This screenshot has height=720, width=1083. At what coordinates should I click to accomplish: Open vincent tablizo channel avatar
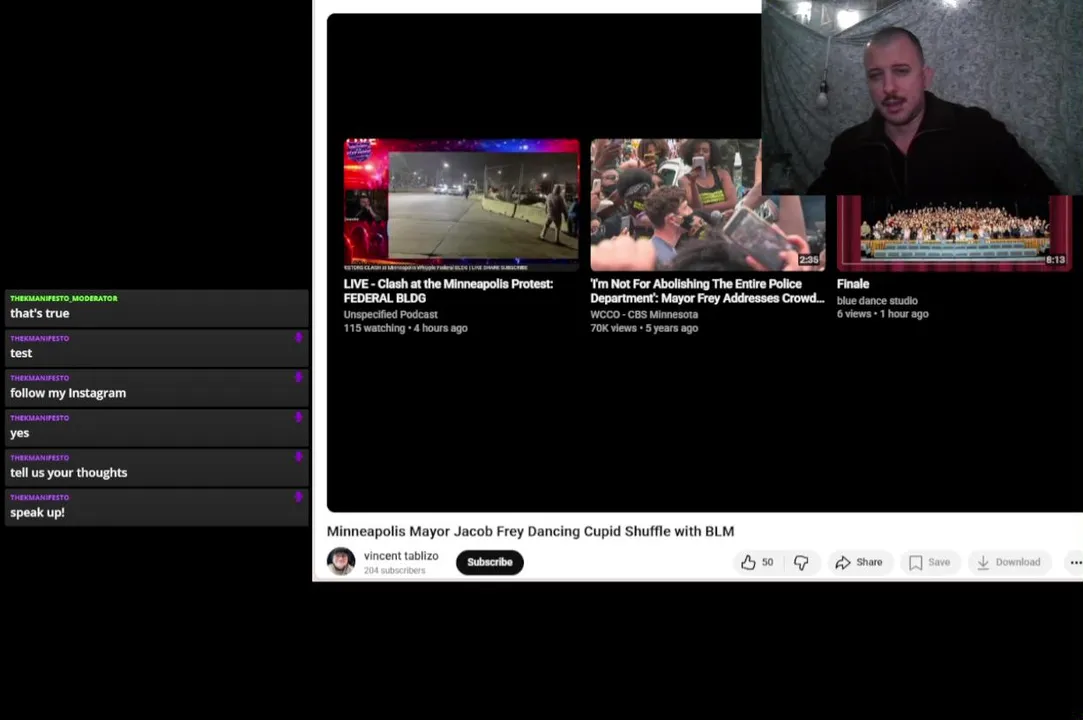(341, 561)
